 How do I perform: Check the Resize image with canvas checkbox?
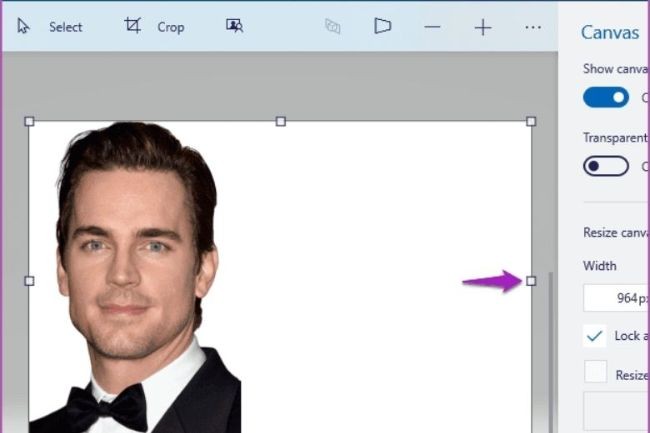(595, 373)
